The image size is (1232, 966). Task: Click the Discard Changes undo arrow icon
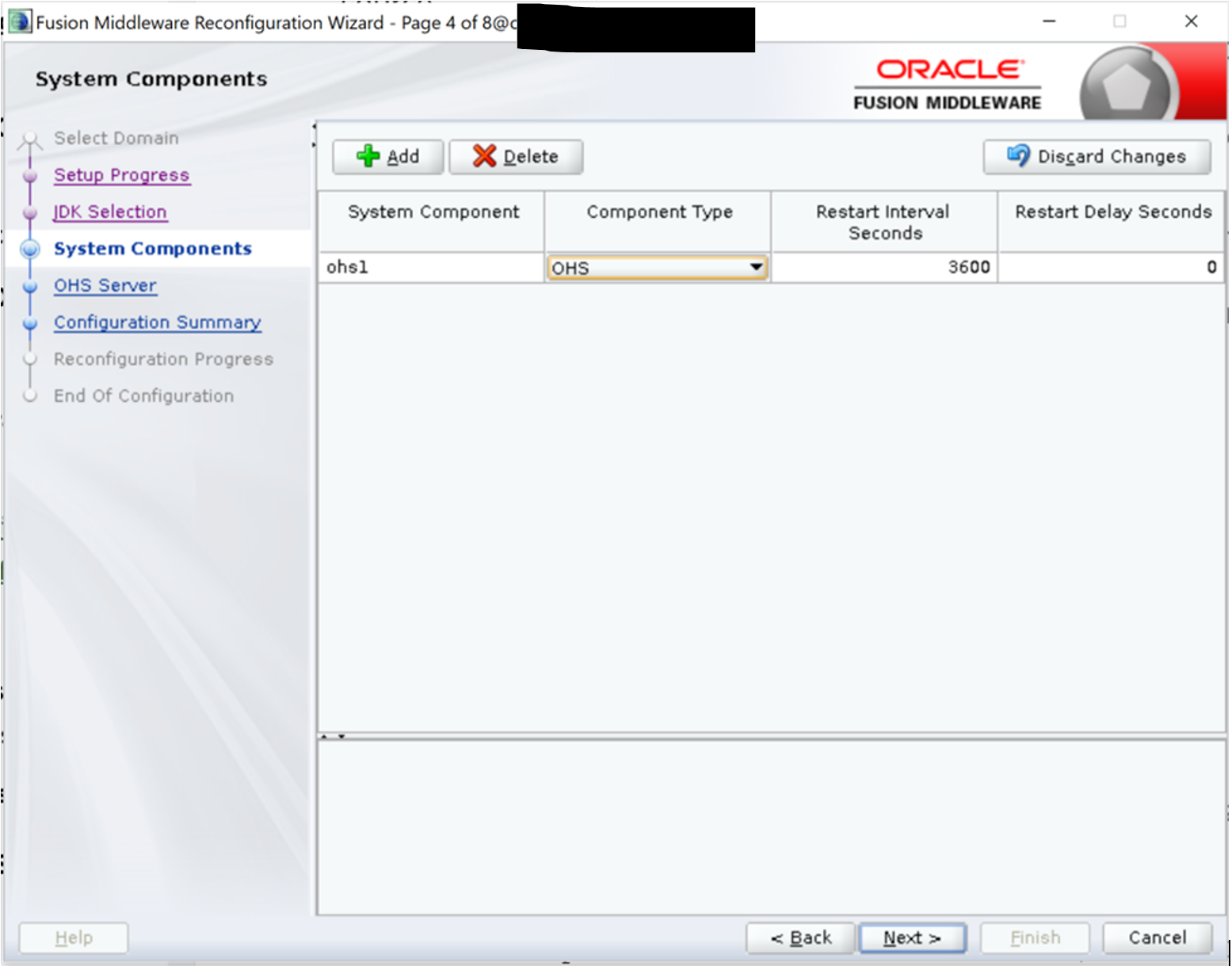click(x=1018, y=155)
